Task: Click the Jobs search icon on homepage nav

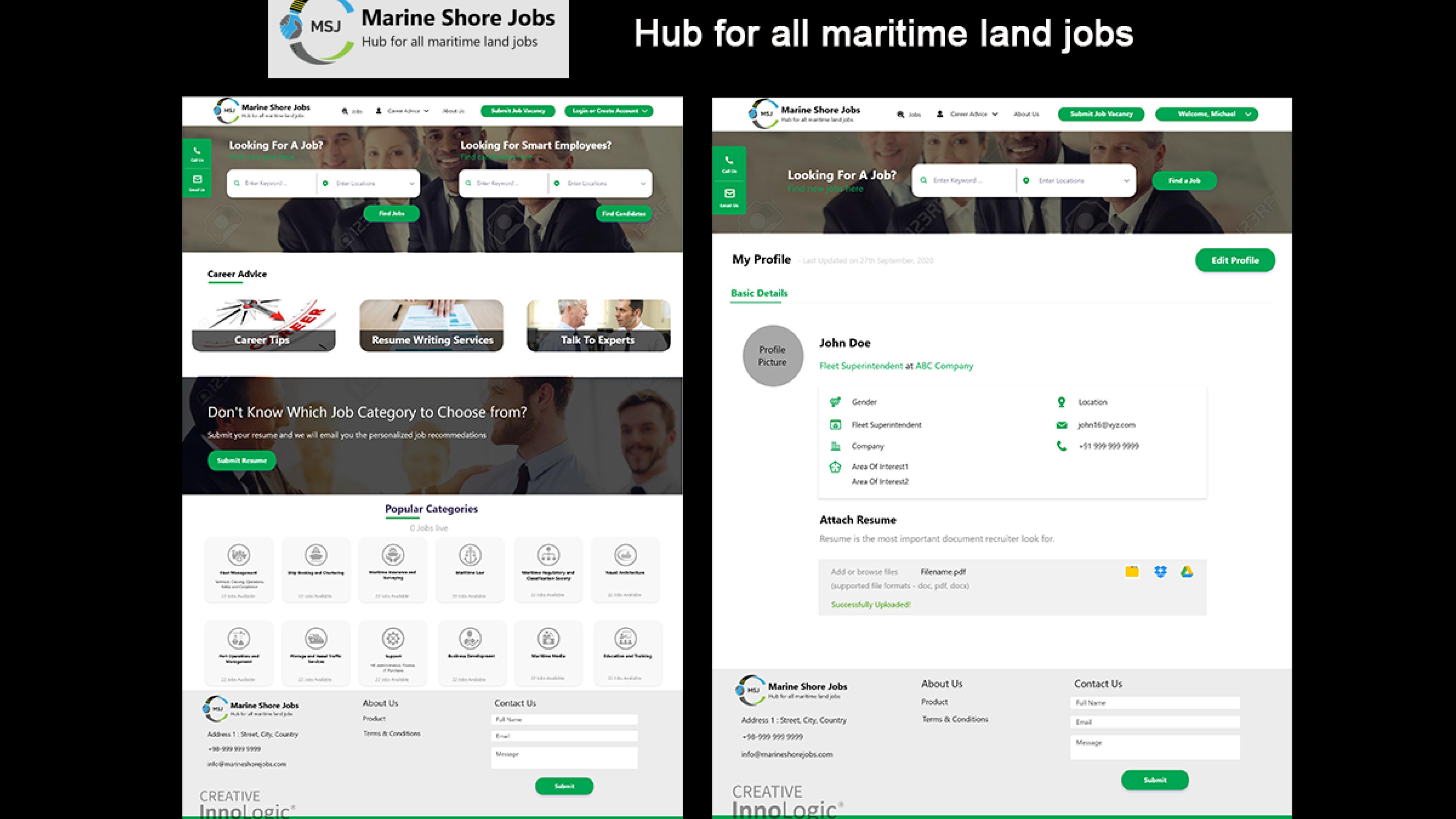Action: pos(345,111)
